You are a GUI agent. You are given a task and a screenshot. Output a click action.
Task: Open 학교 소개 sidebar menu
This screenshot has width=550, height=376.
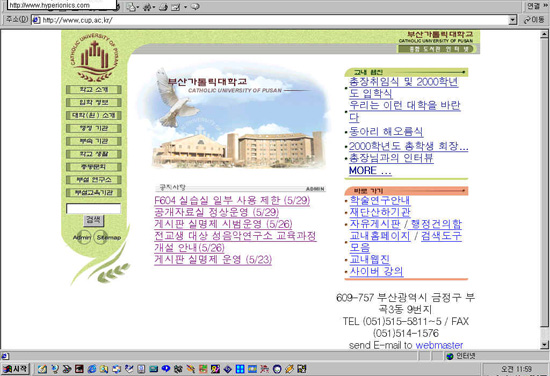pos(94,90)
